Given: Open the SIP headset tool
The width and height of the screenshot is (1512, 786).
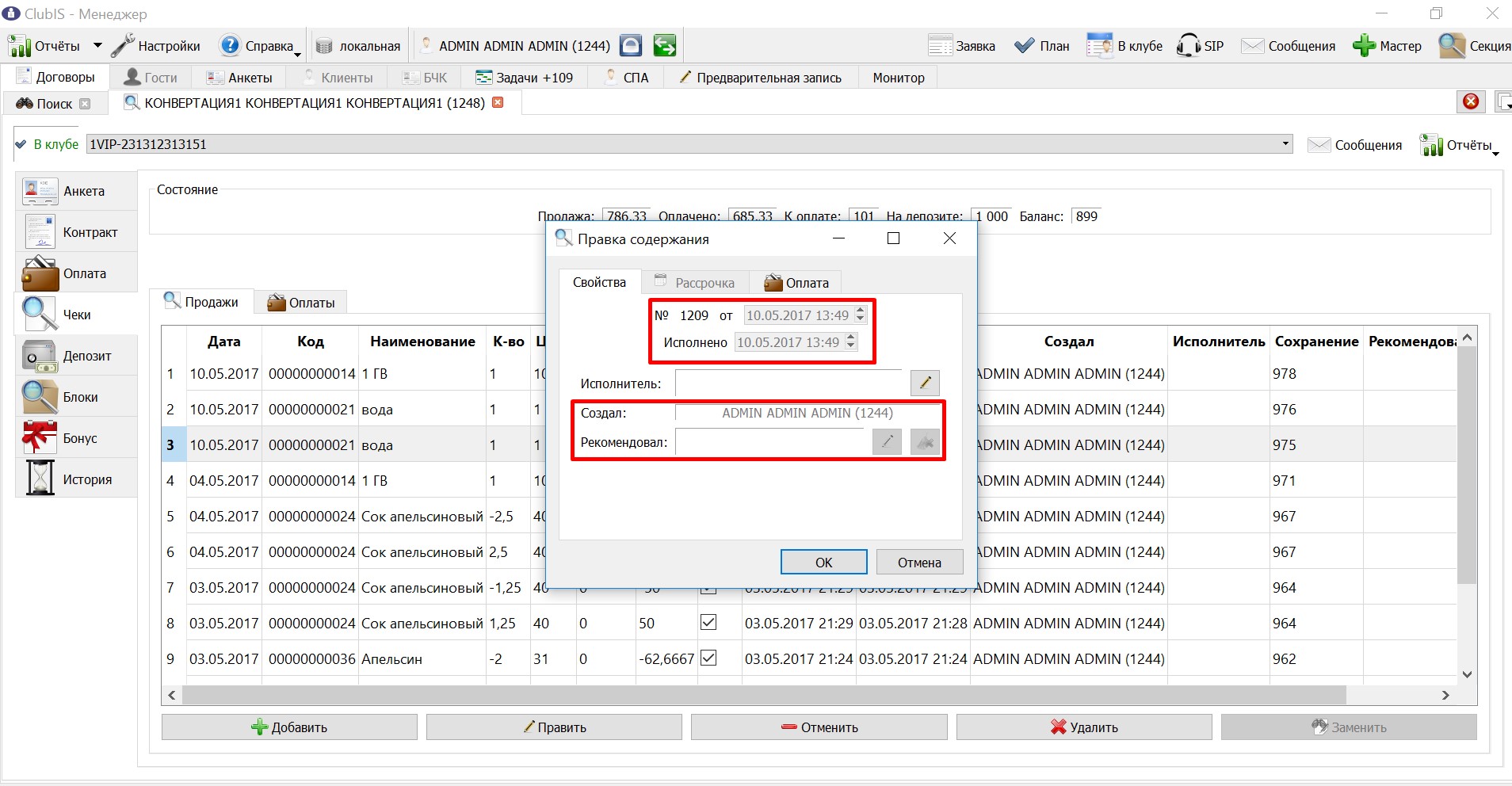Looking at the screenshot, I should (x=1189, y=46).
